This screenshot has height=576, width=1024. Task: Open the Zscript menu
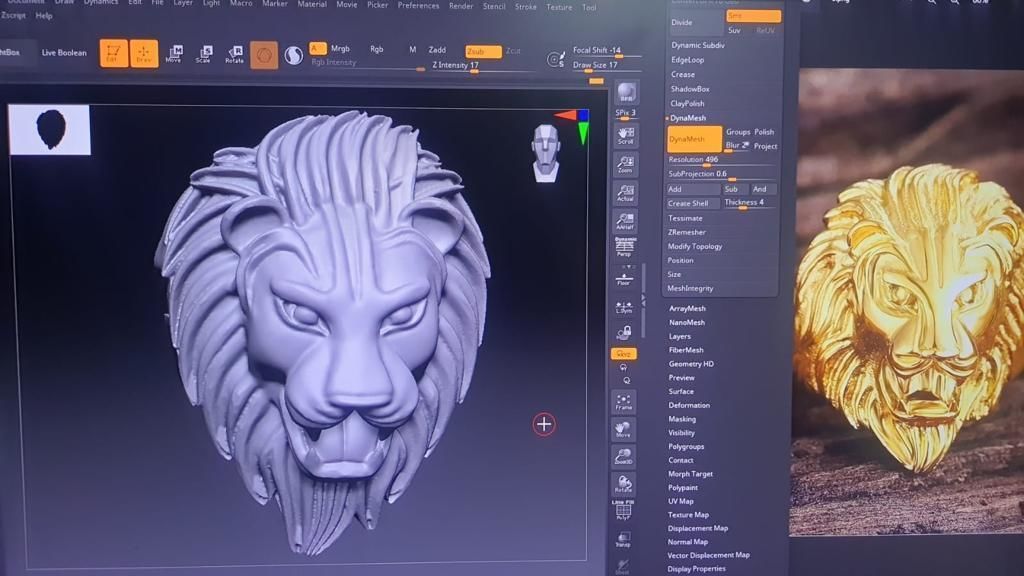(x=13, y=15)
